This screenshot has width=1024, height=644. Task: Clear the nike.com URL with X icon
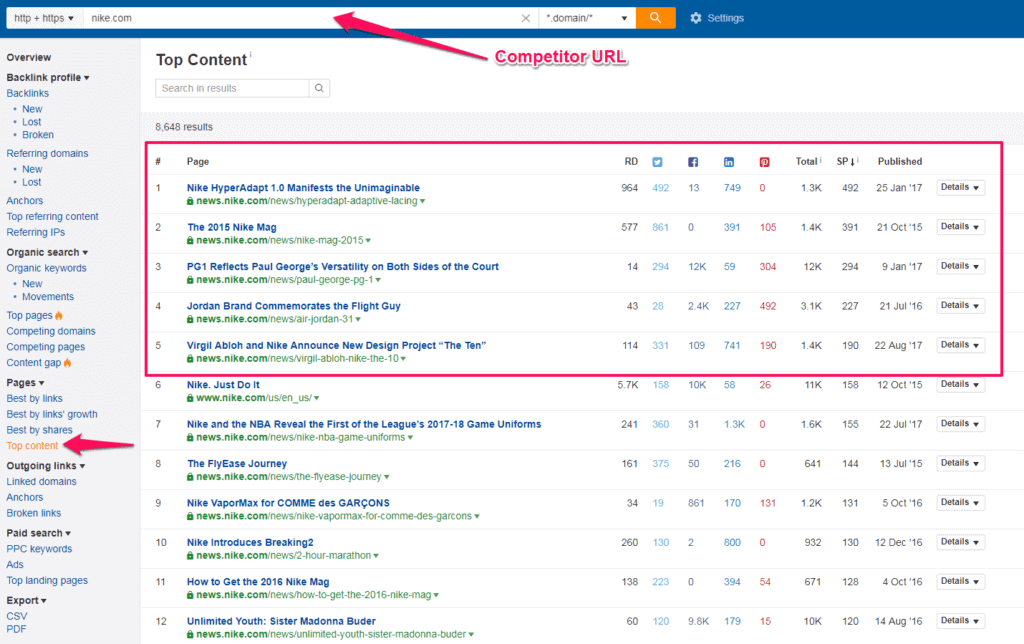click(526, 18)
